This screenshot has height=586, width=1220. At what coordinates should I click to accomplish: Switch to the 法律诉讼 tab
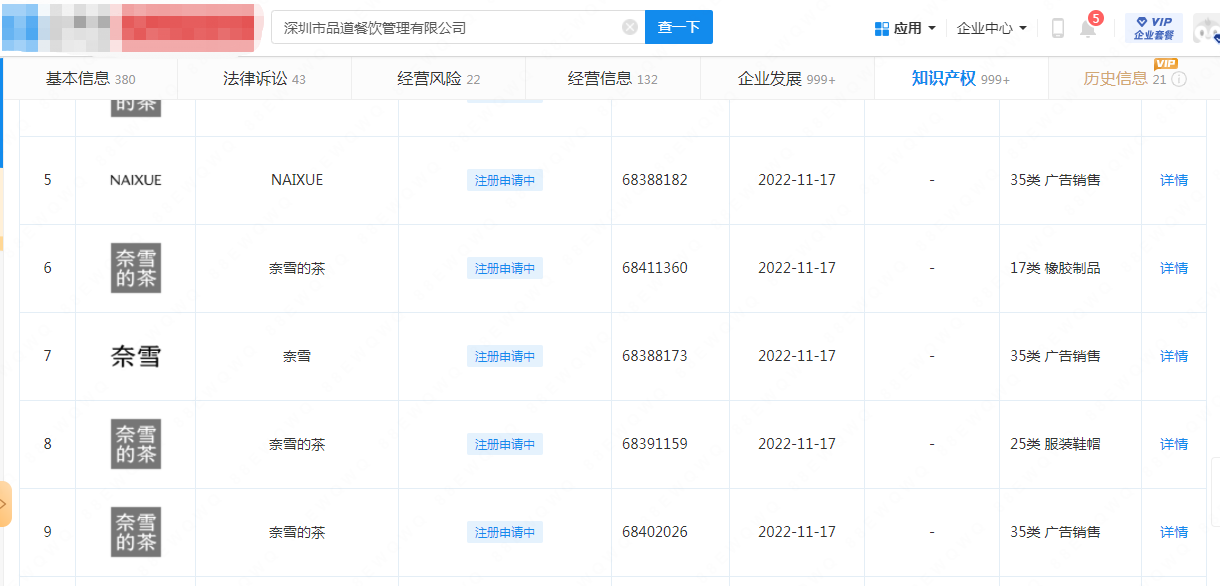264,79
